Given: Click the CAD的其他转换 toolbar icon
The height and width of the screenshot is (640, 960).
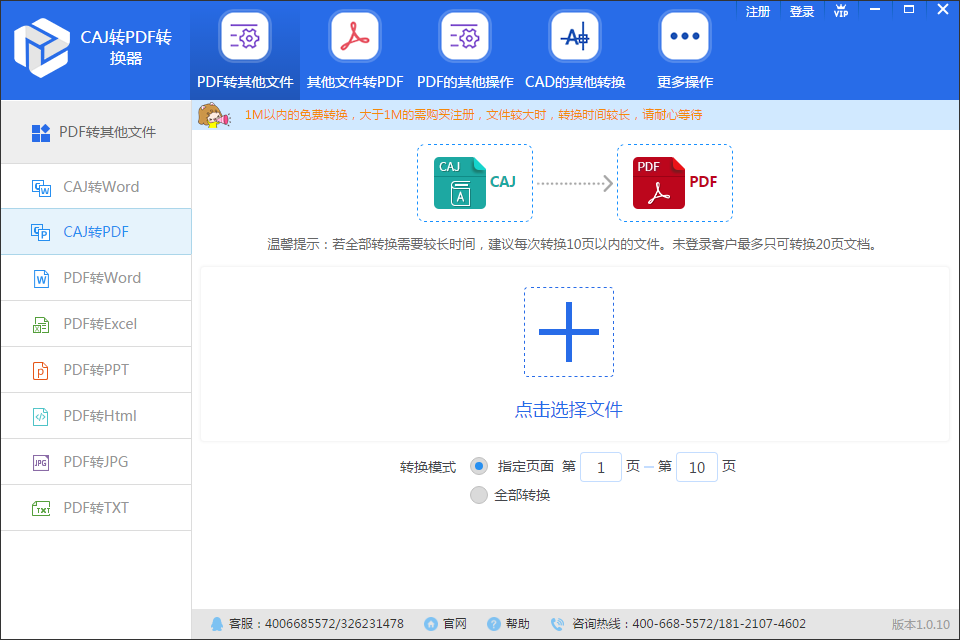Looking at the screenshot, I should coord(575,37).
